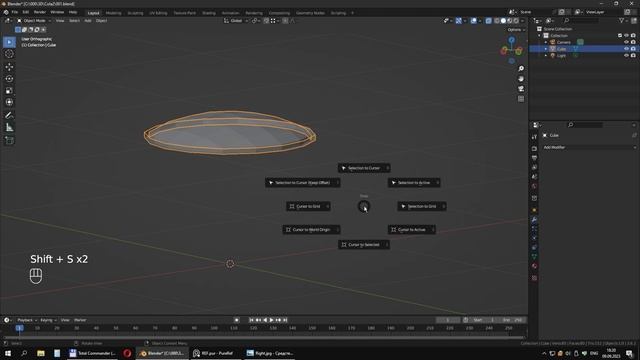The image size is (640, 360).
Task: Click the outliner filter funnel icon
Action: [622, 21]
